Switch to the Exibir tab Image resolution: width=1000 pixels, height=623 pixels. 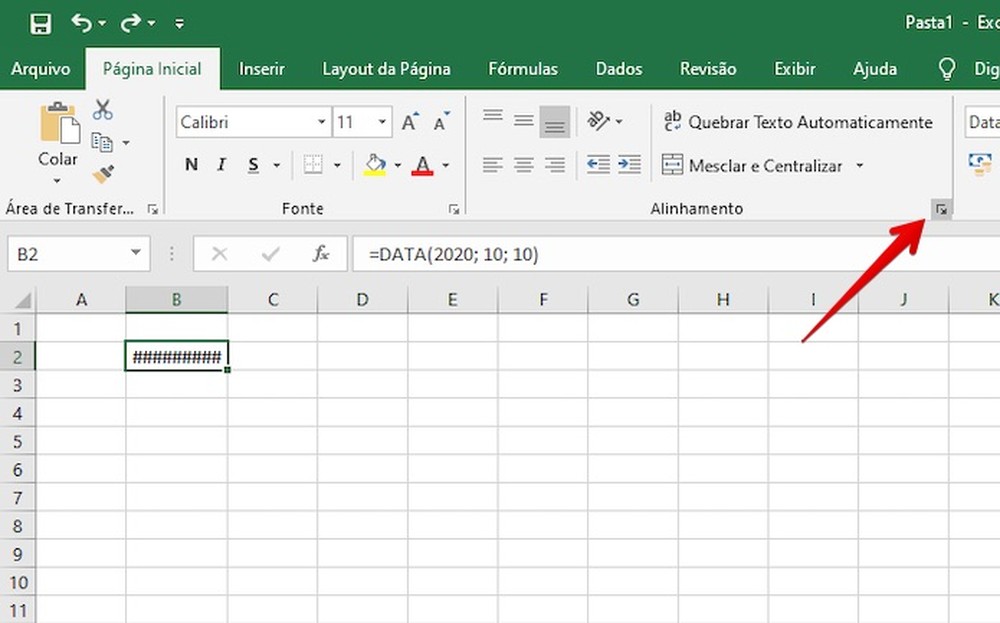tap(795, 69)
